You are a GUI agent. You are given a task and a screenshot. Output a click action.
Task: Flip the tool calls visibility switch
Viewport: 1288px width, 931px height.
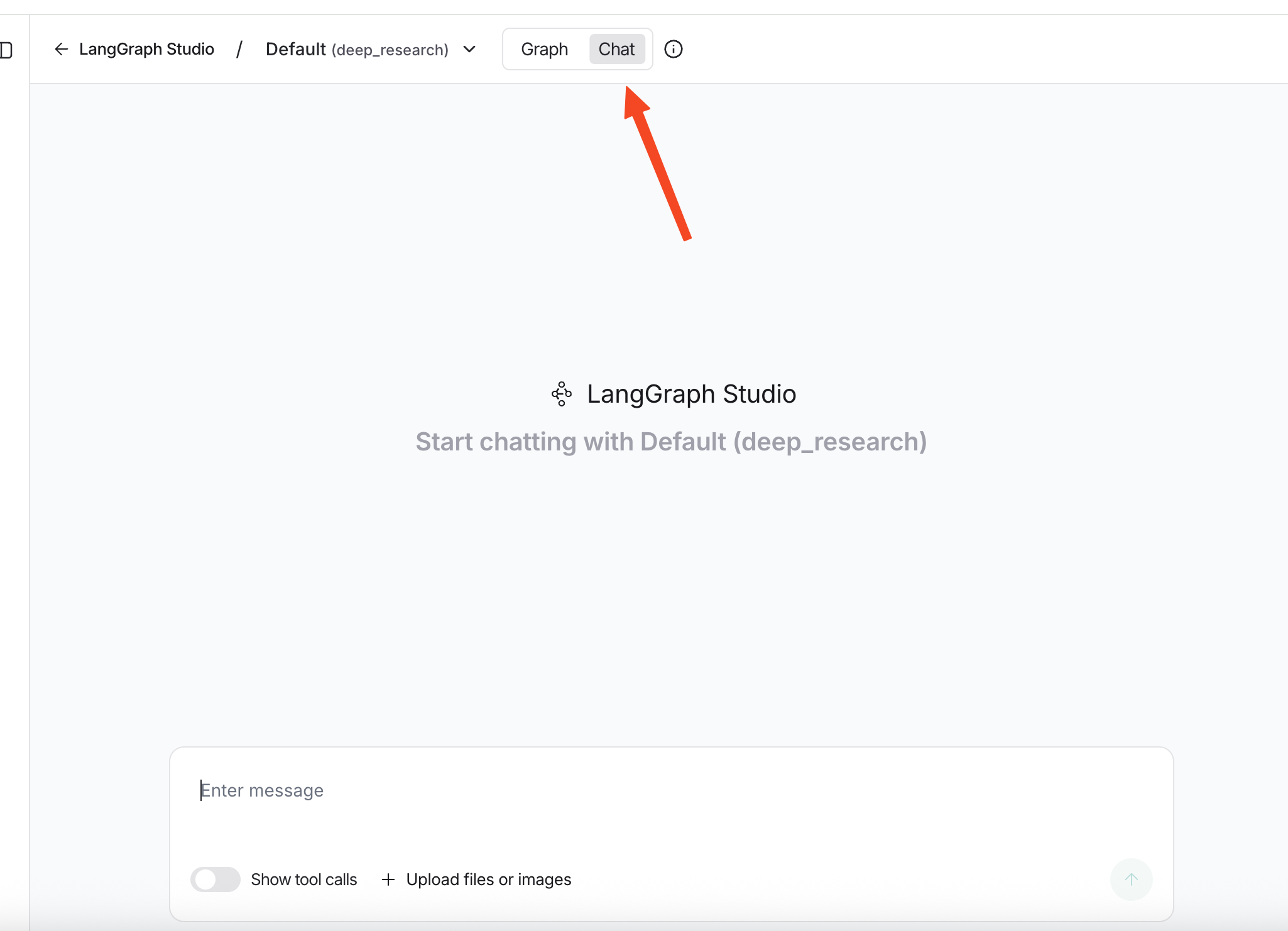215,879
